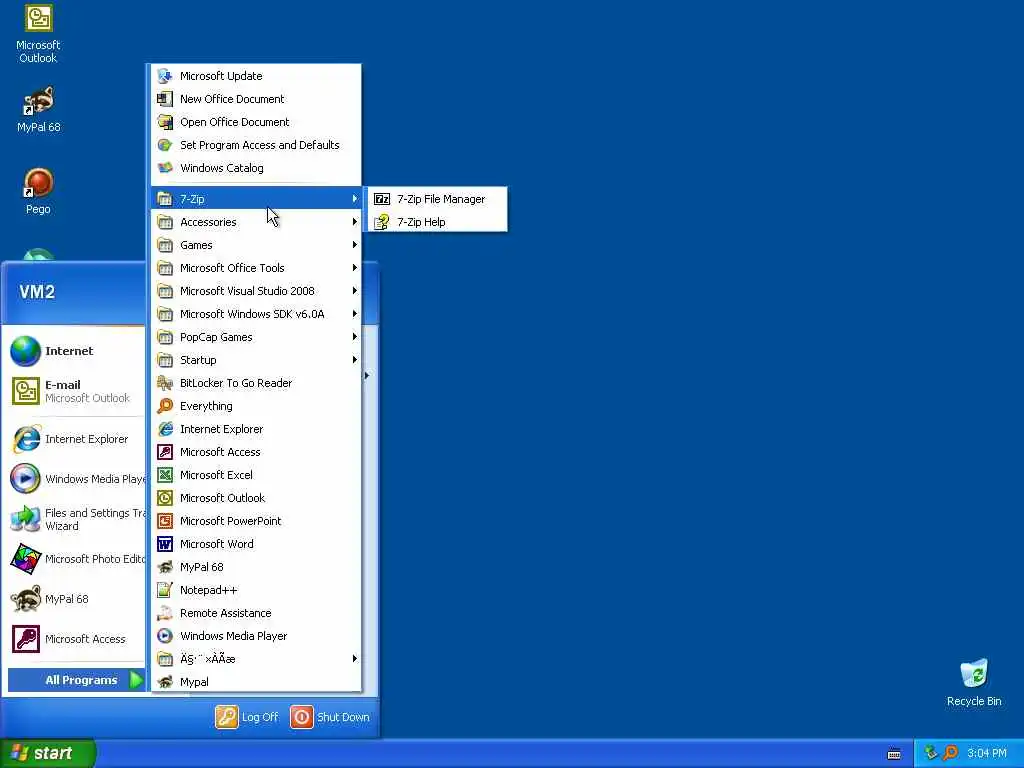Click Windows Media Player in All Programs list
Screen dimensions: 1024x768
point(256,636)
